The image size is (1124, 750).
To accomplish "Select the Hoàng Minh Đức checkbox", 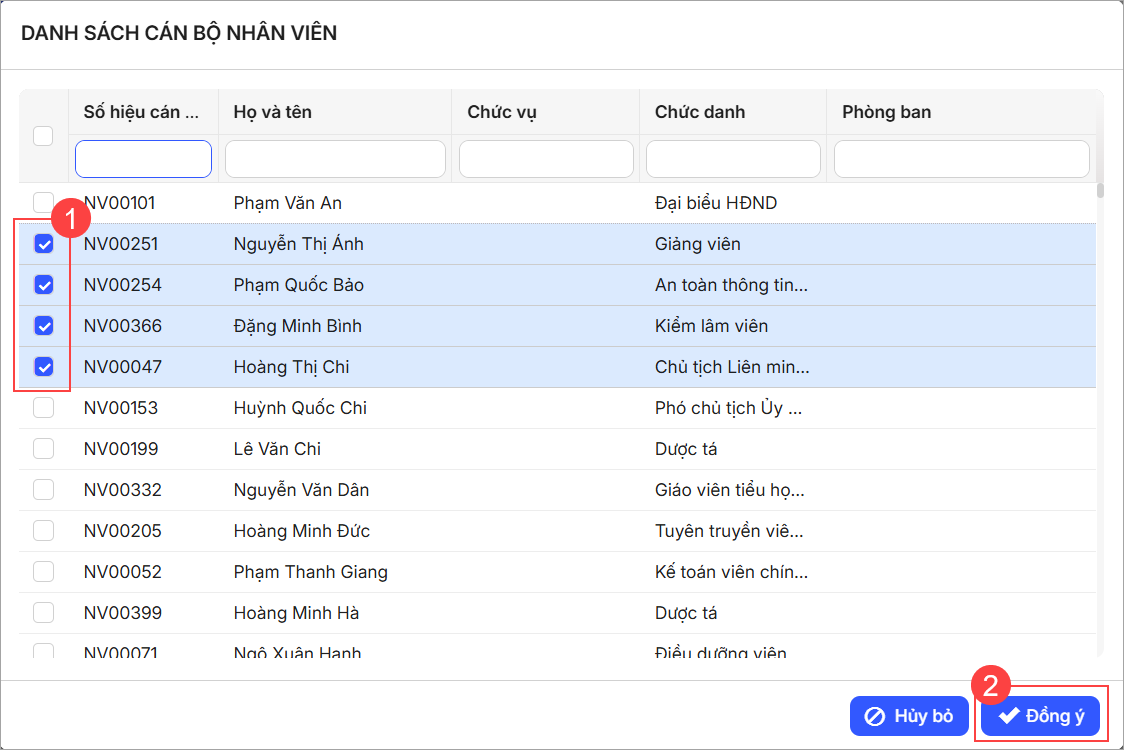I will point(43,531).
